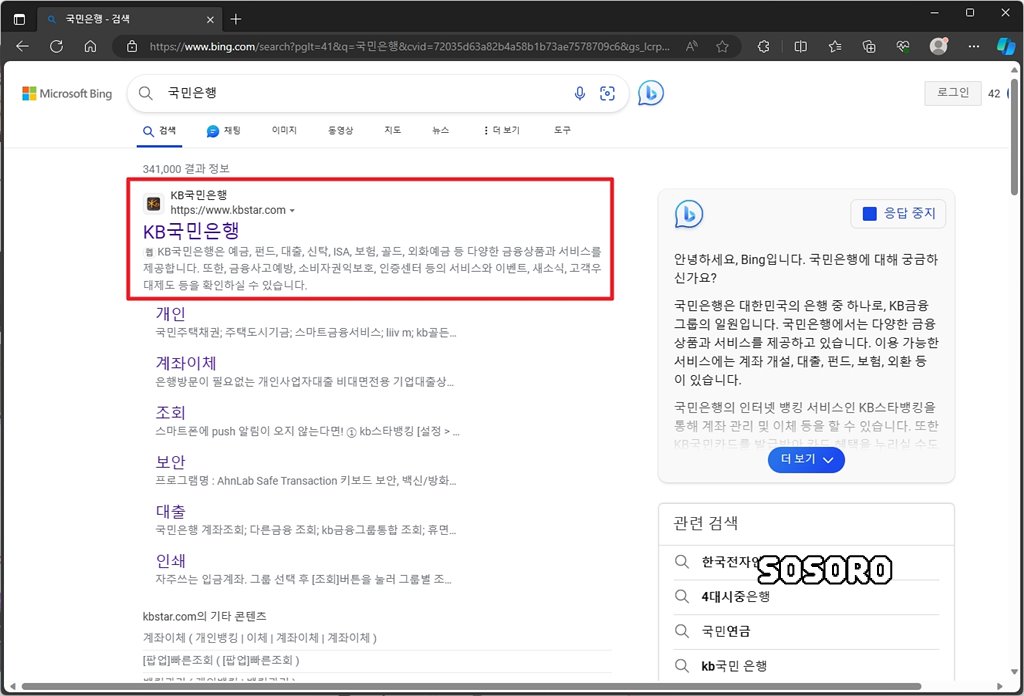This screenshot has height=696, width=1024.
Task: Open the tab actions menu icon
Action: 20,19
